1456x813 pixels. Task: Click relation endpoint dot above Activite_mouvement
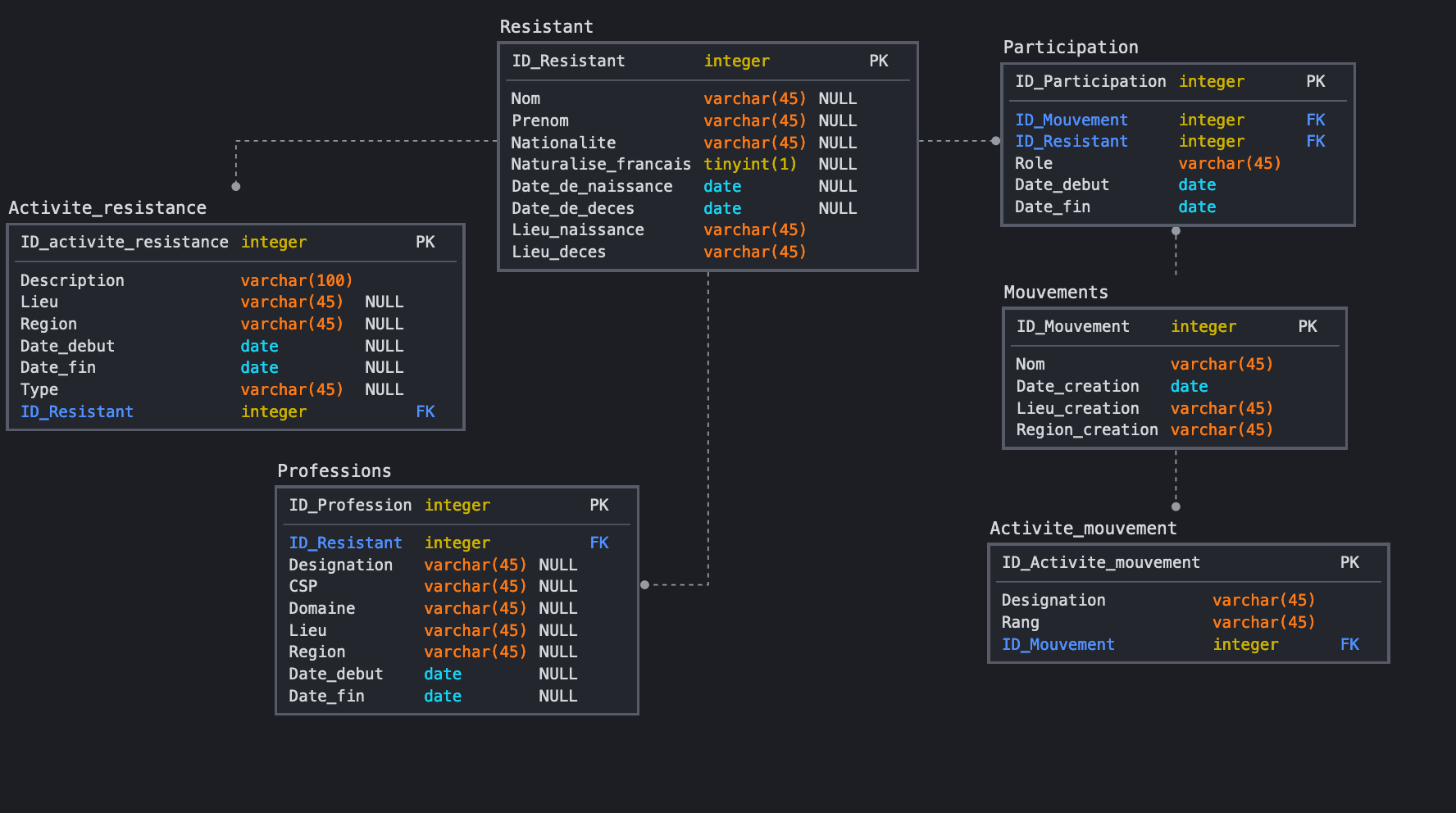click(1176, 506)
